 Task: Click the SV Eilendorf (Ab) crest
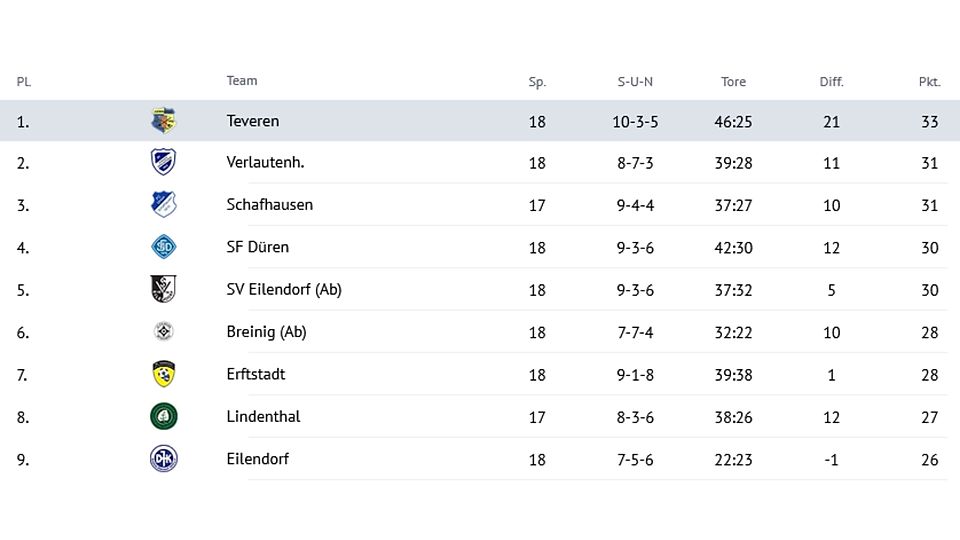[x=163, y=289]
